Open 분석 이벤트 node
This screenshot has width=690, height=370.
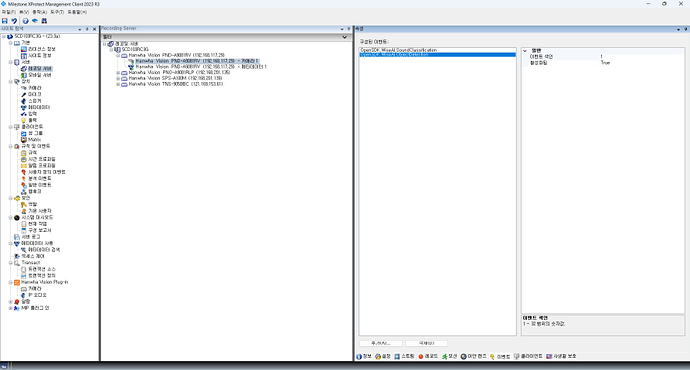[40, 179]
